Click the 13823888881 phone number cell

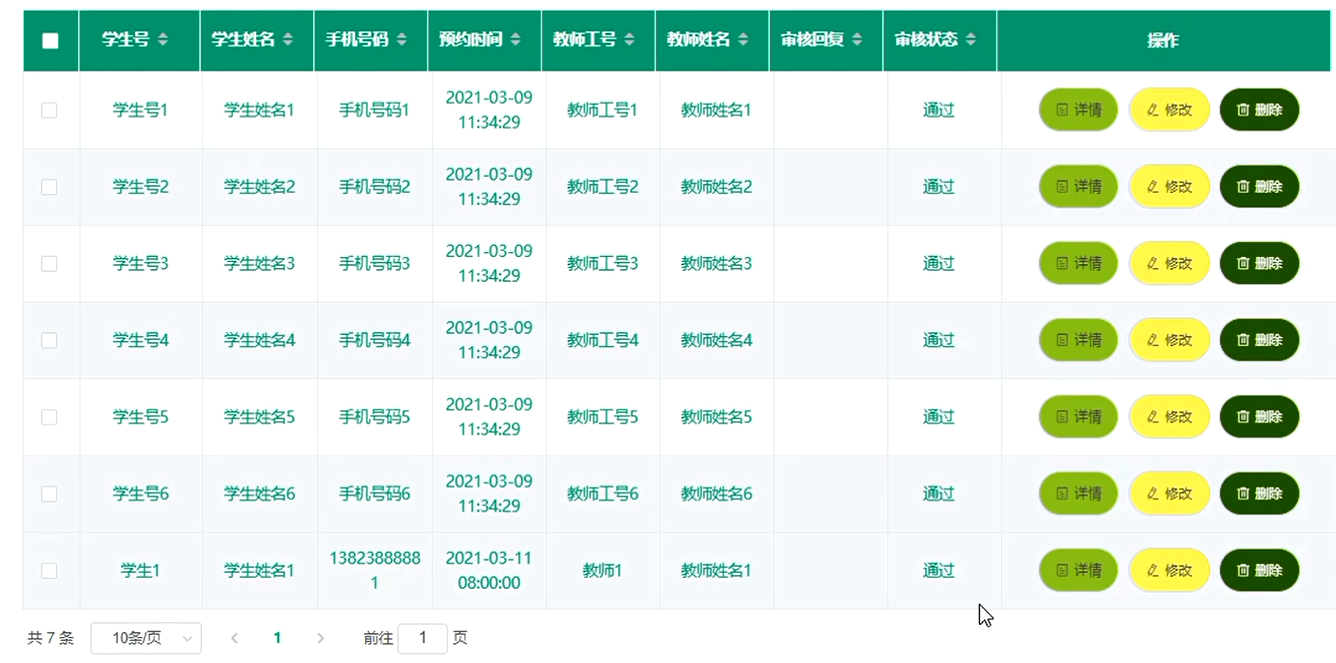point(375,570)
